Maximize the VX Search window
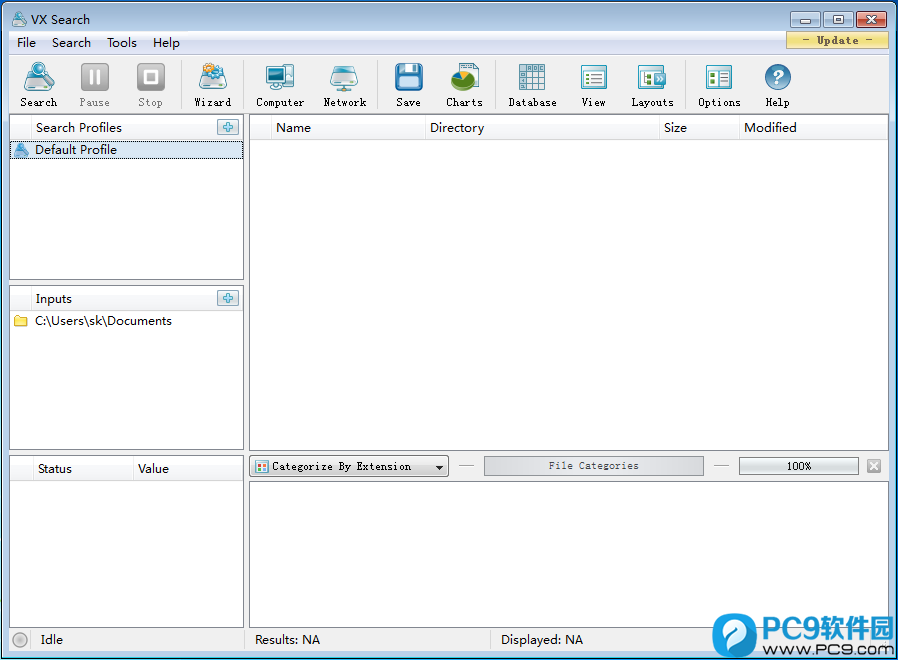Viewport: 898px width, 660px height. tap(838, 20)
